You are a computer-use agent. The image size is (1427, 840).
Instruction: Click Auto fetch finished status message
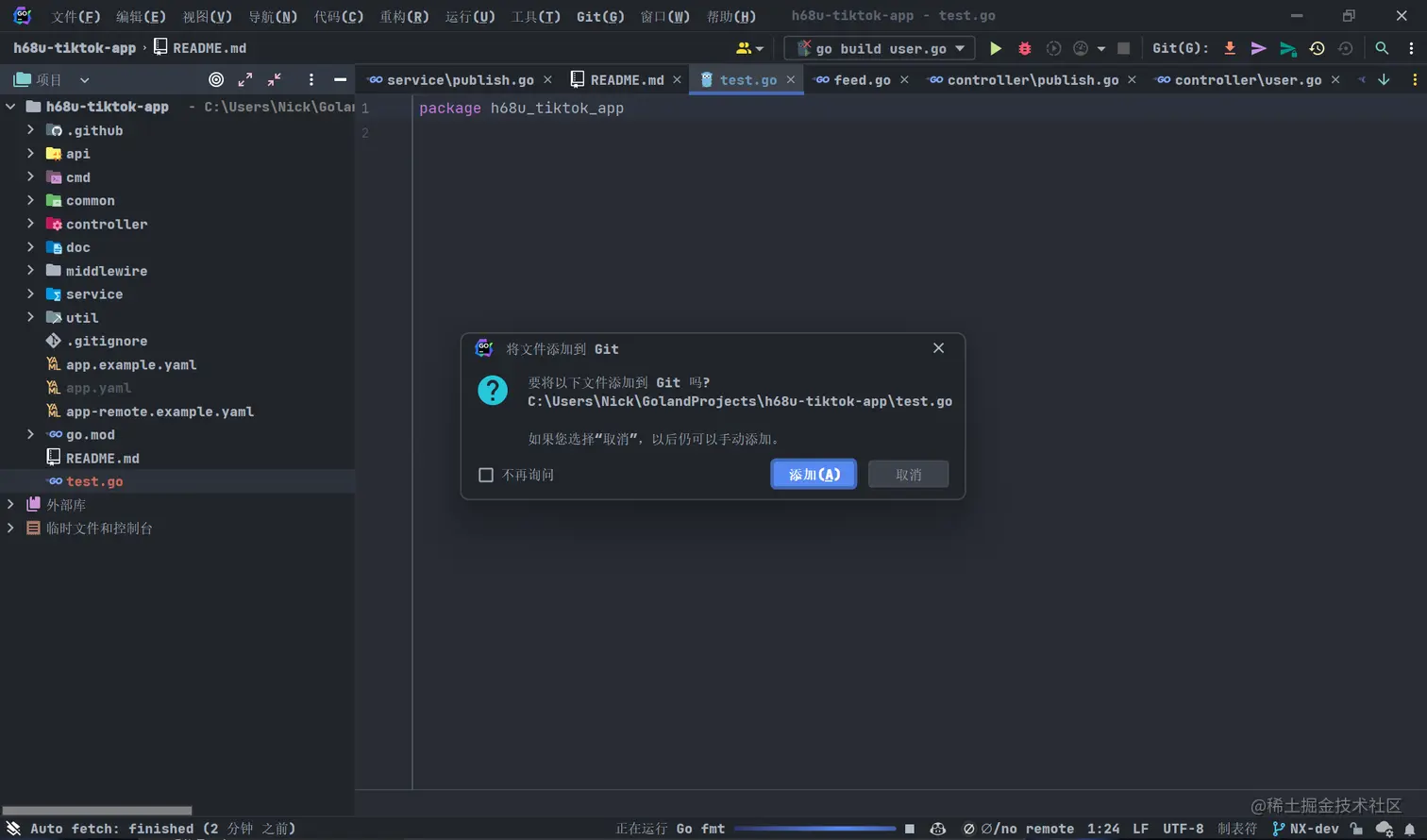(x=162, y=829)
